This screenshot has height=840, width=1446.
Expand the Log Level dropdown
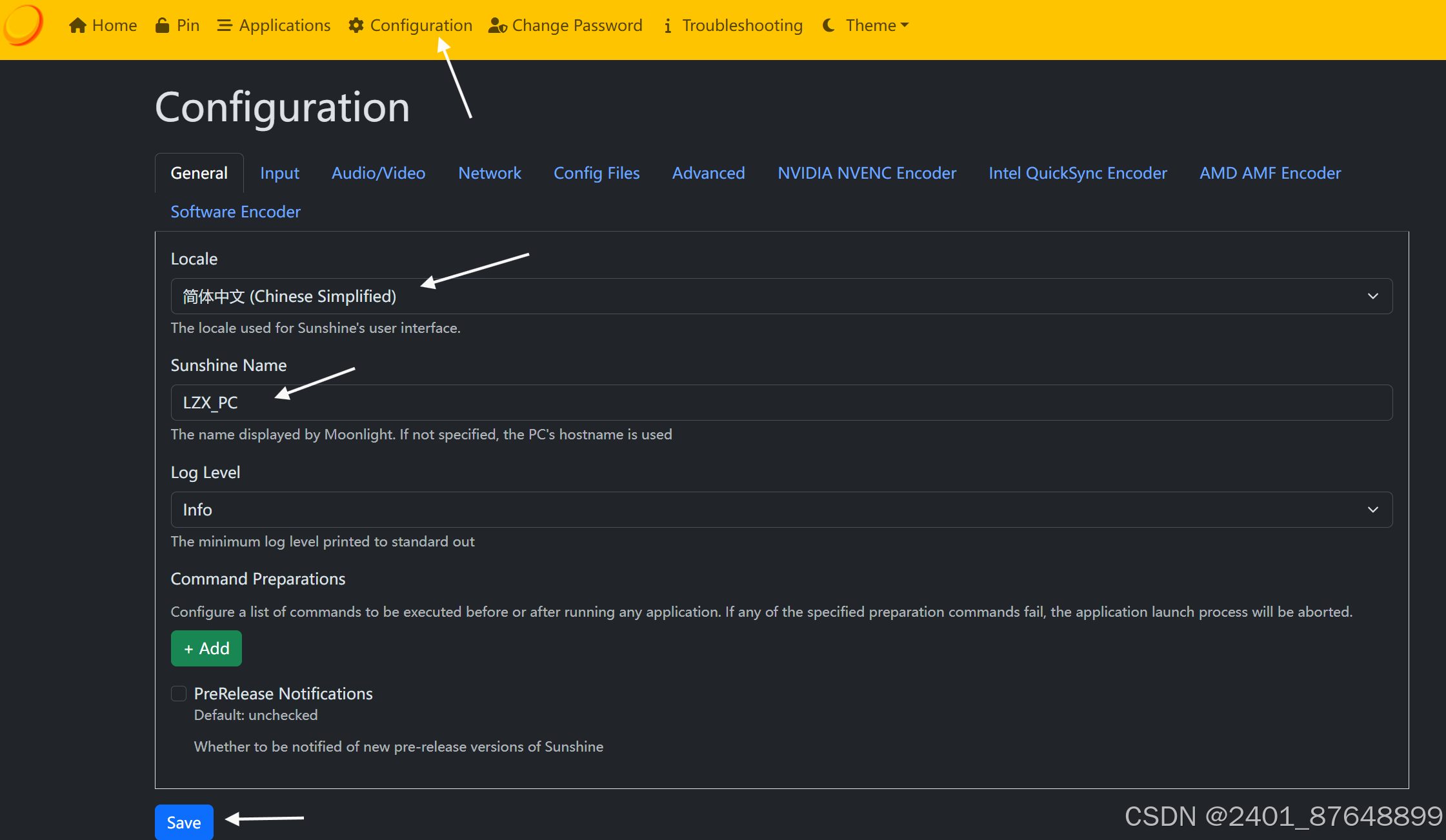point(781,510)
